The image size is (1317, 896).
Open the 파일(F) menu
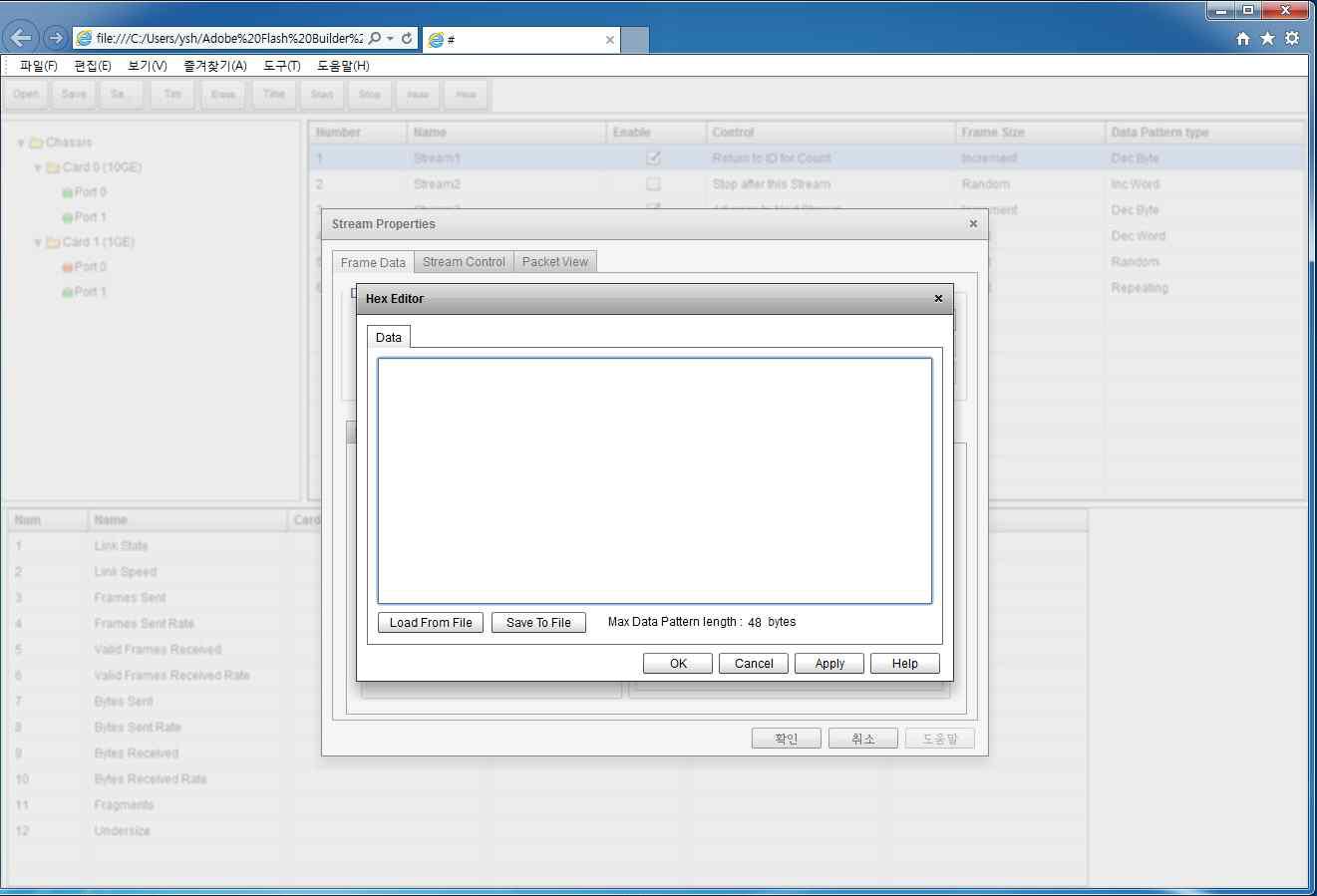[x=39, y=66]
